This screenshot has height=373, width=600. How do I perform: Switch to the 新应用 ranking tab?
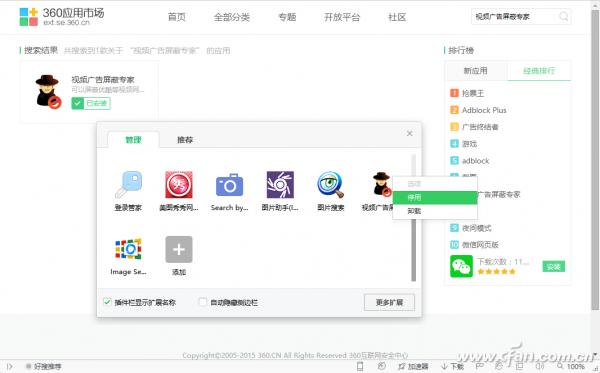click(x=476, y=71)
